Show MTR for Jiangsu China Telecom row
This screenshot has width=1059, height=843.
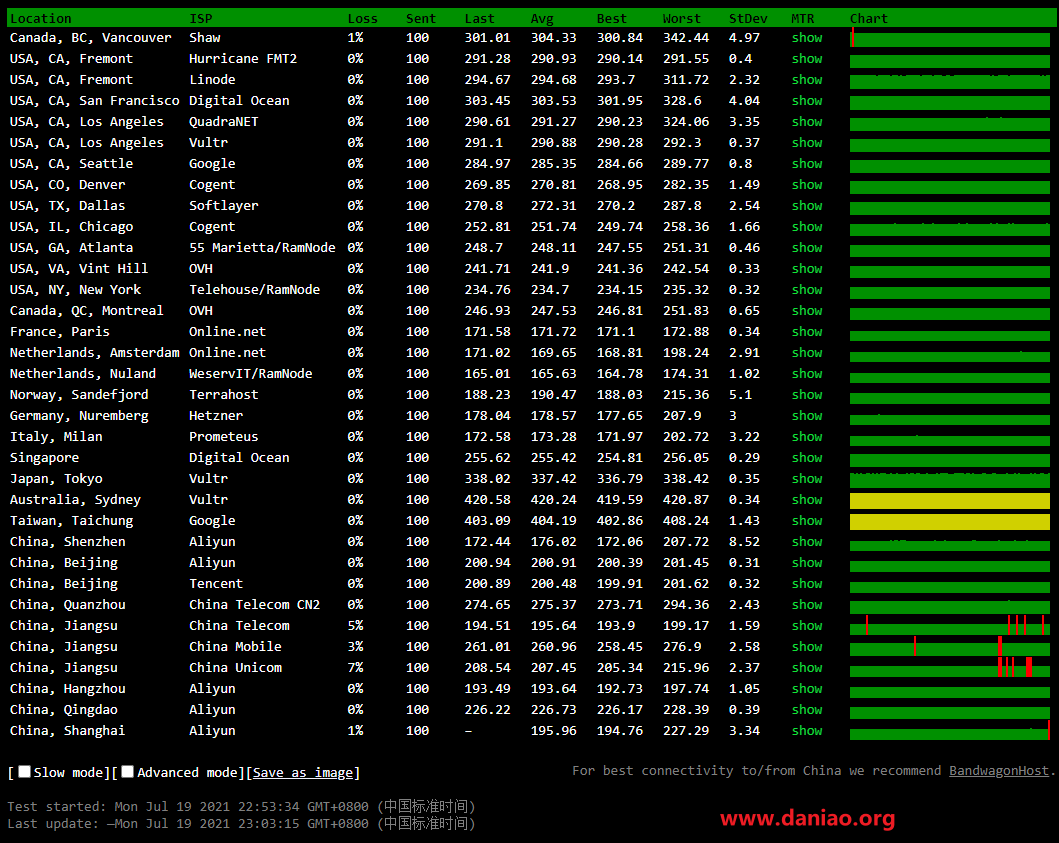coord(807,625)
